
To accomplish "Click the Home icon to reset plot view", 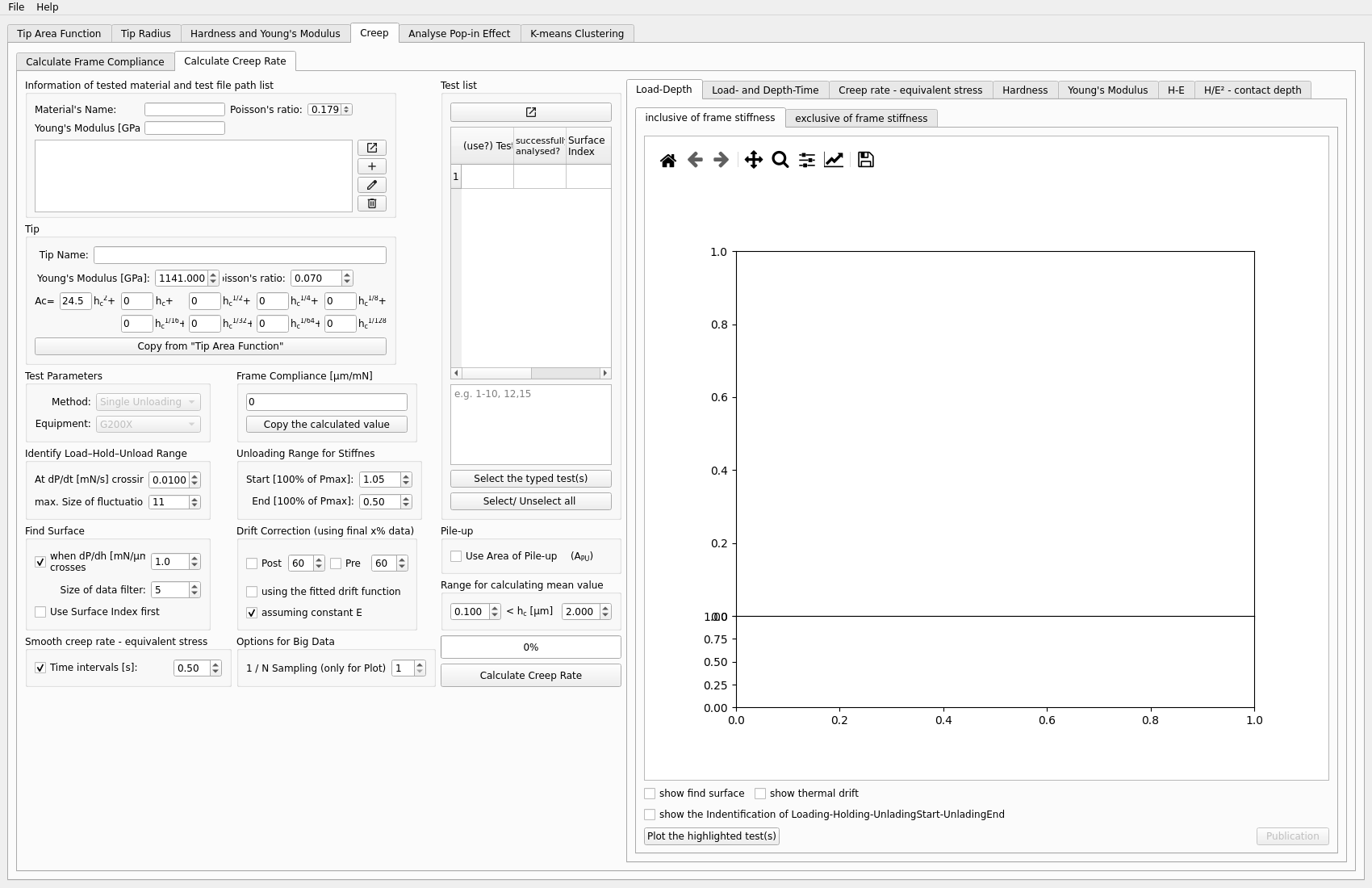I will coord(667,160).
